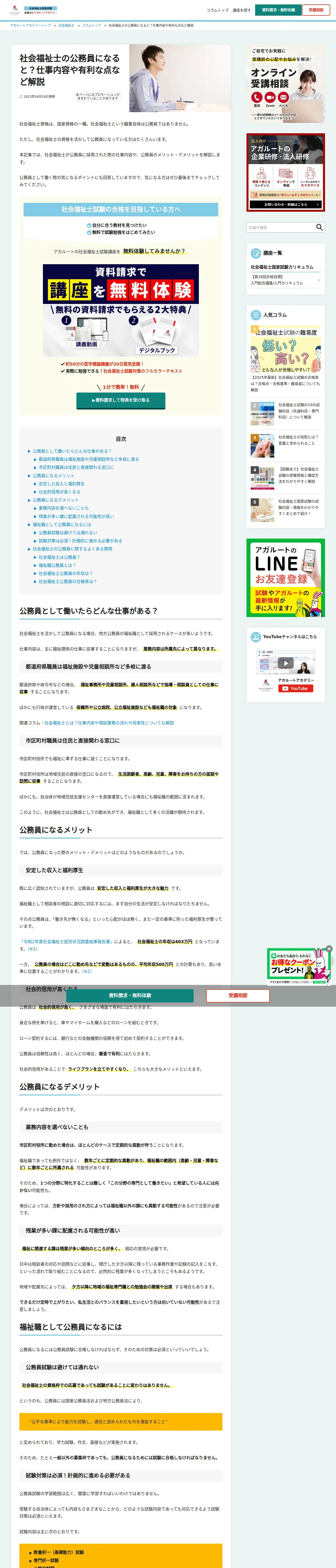Open 社会福祉士とは？仕事内容や相談業務 related column link

coord(109,723)
